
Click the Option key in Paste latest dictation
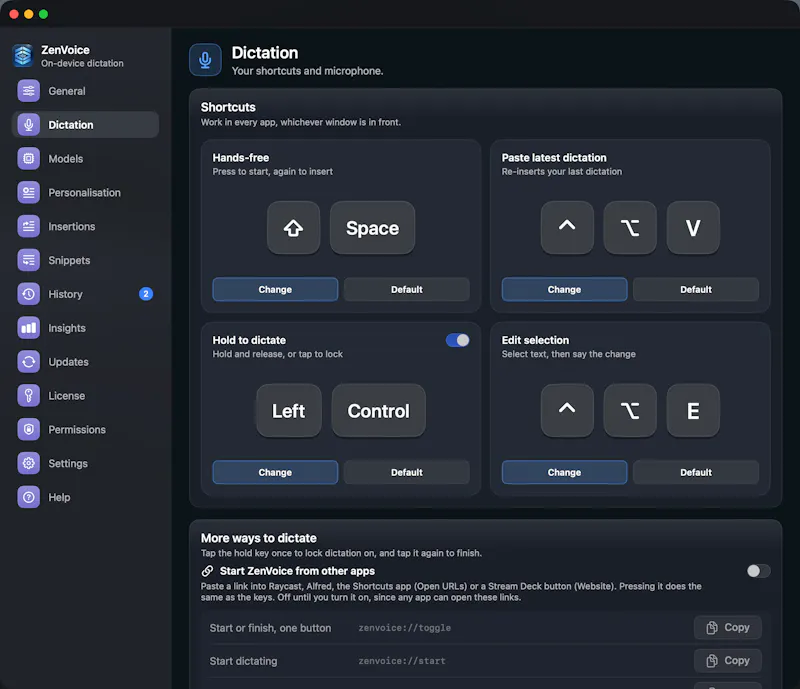(x=630, y=228)
